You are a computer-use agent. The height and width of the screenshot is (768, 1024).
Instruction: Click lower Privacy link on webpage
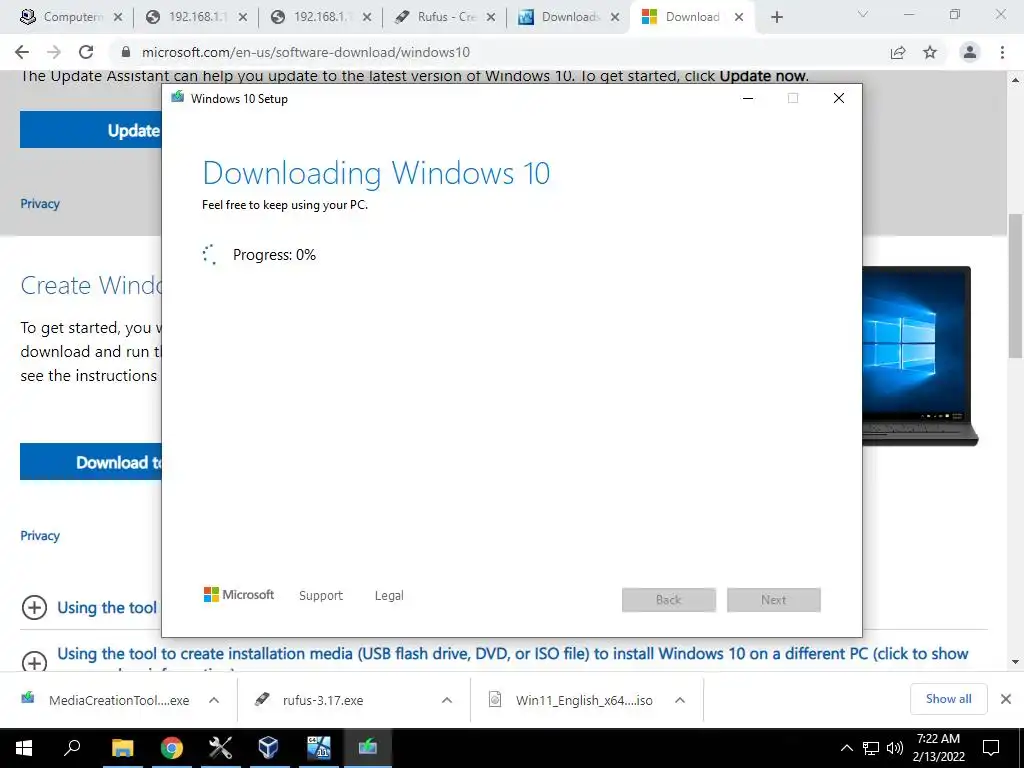[x=40, y=536]
